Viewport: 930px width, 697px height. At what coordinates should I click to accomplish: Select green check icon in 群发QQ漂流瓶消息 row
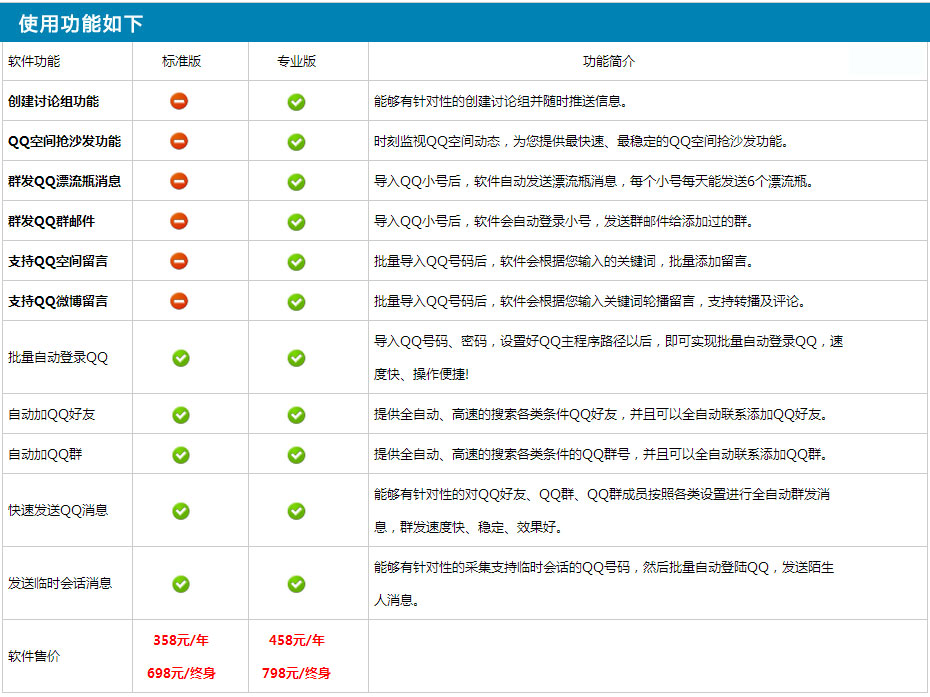[x=297, y=182]
